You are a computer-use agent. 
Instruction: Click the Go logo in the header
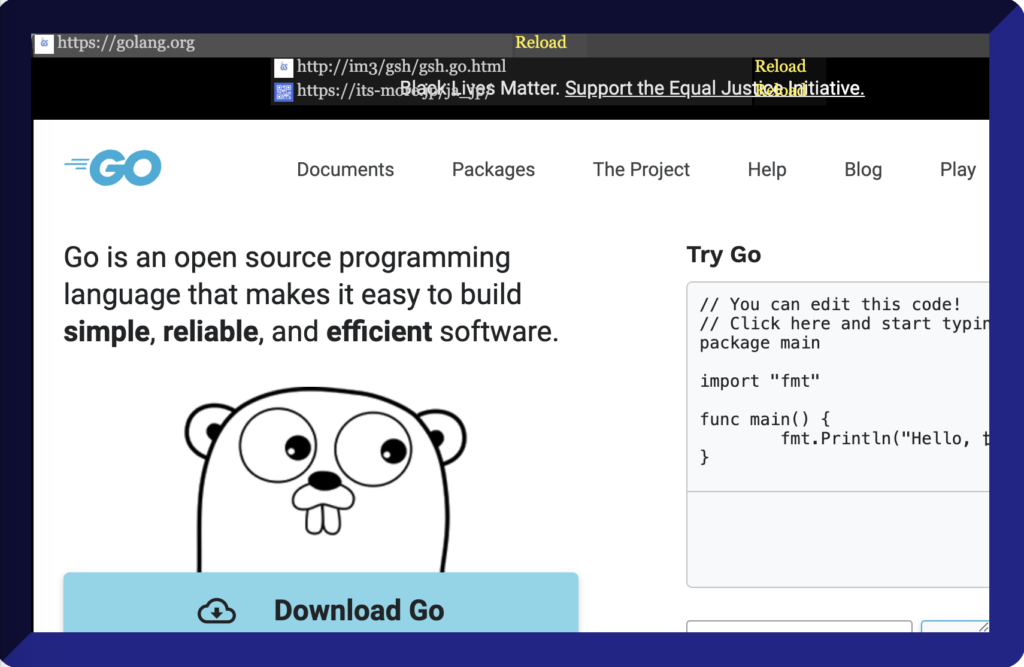click(113, 168)
